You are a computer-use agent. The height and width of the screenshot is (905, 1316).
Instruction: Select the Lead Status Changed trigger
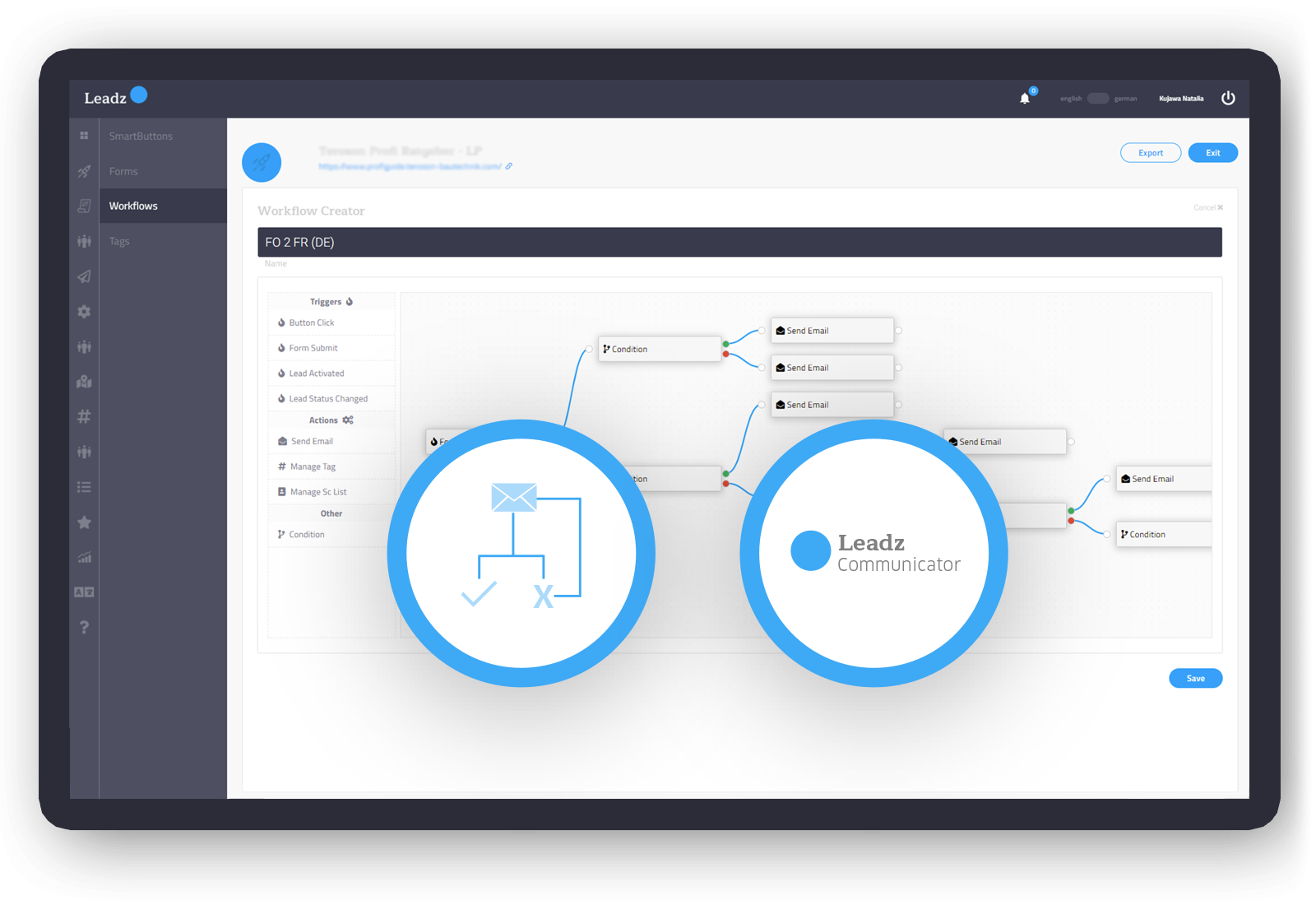[331, 399]
